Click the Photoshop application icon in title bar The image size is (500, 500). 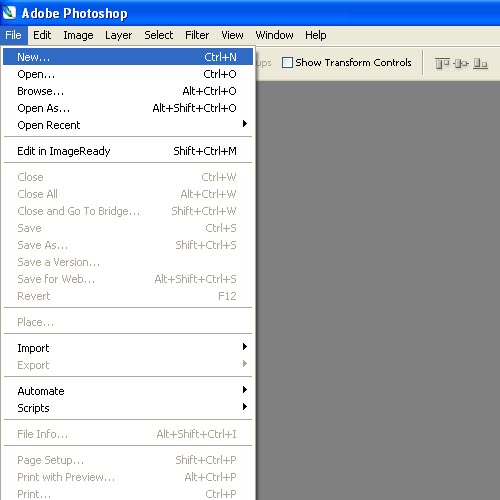click(9, 13)
